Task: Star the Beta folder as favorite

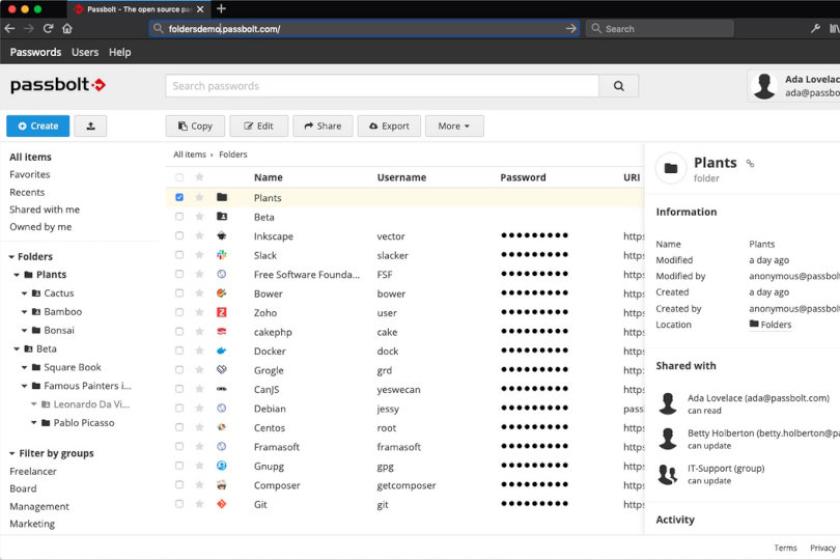Action: click(199, 216)
